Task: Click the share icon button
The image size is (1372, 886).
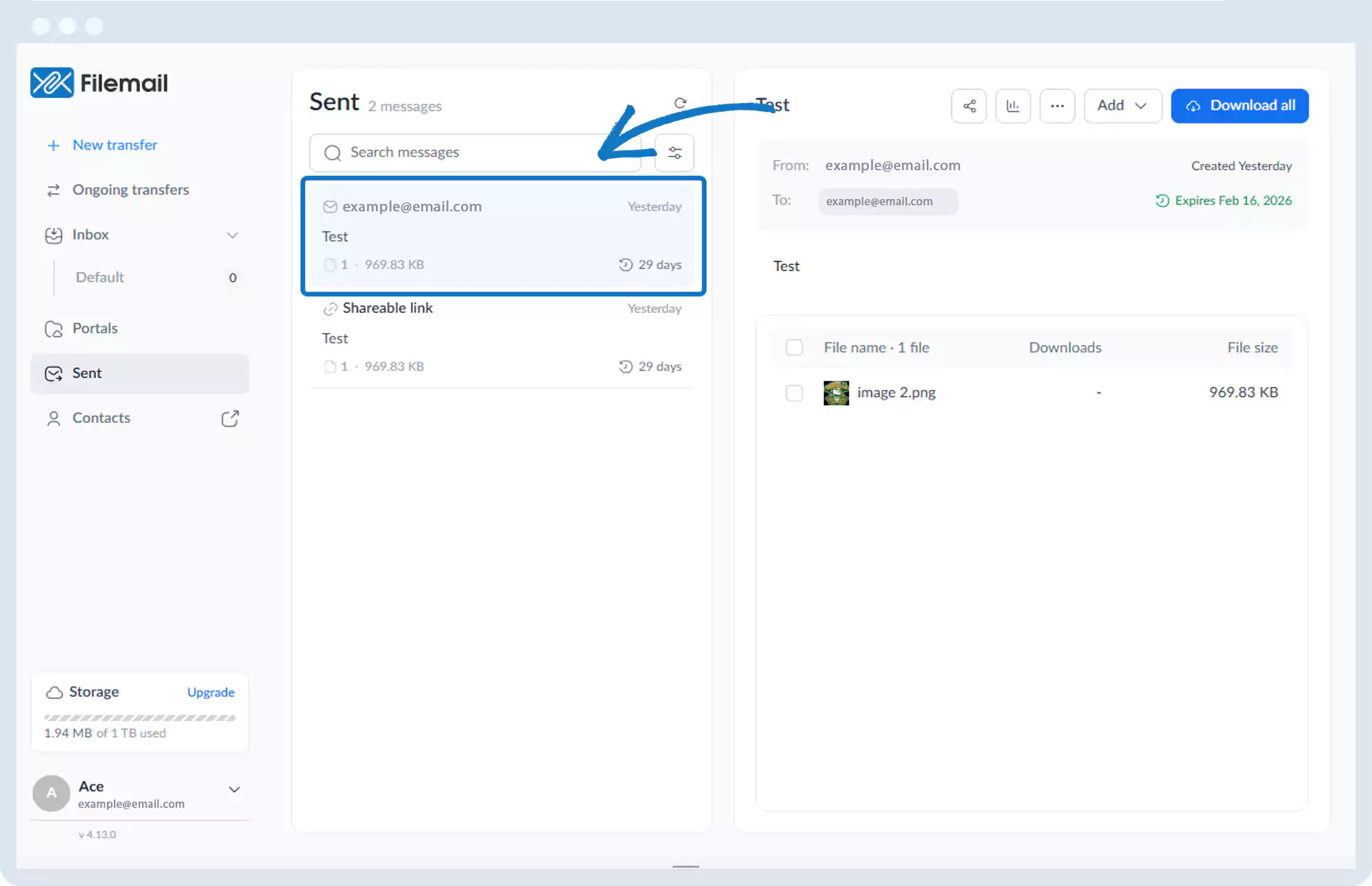Action: point(969,106)
